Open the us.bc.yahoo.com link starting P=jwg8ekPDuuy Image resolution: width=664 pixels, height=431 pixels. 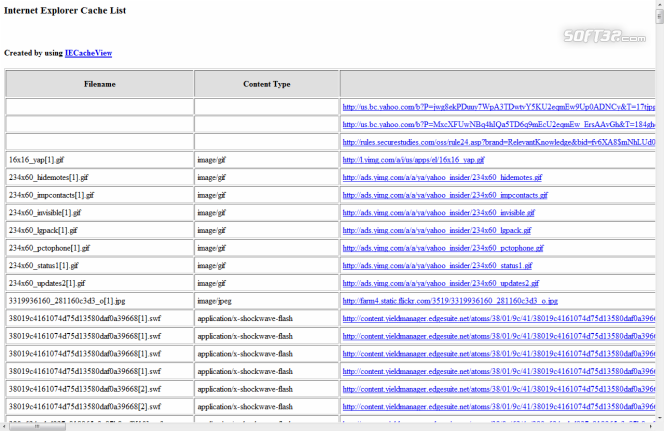pos(498,107)
